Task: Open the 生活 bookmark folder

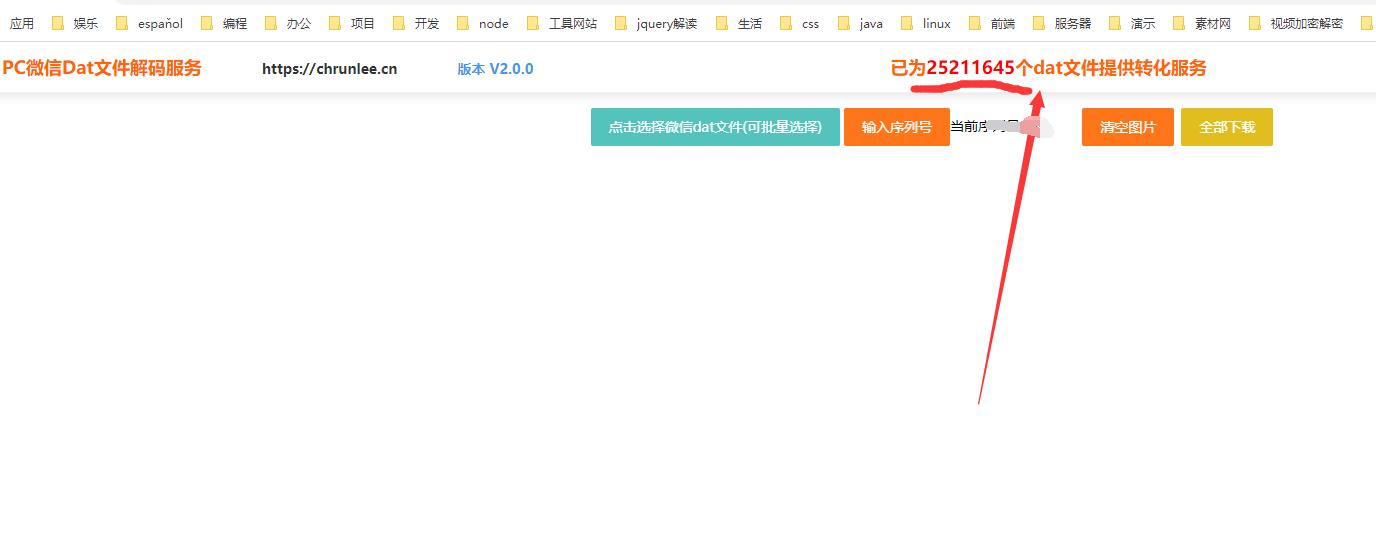Action: coord(739,23)
